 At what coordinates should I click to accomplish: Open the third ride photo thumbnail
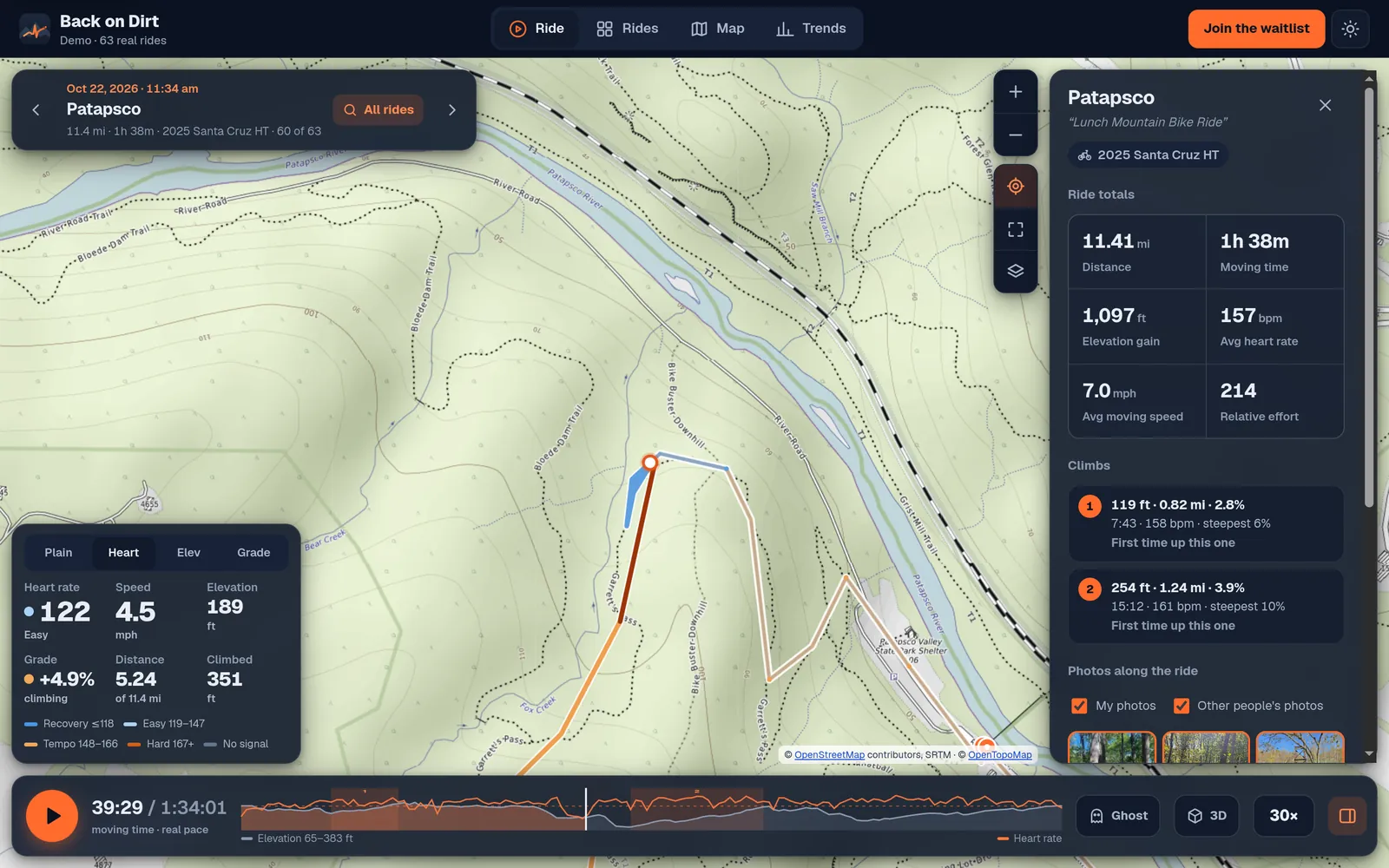pyautogui.click(x=1300, y=747)
